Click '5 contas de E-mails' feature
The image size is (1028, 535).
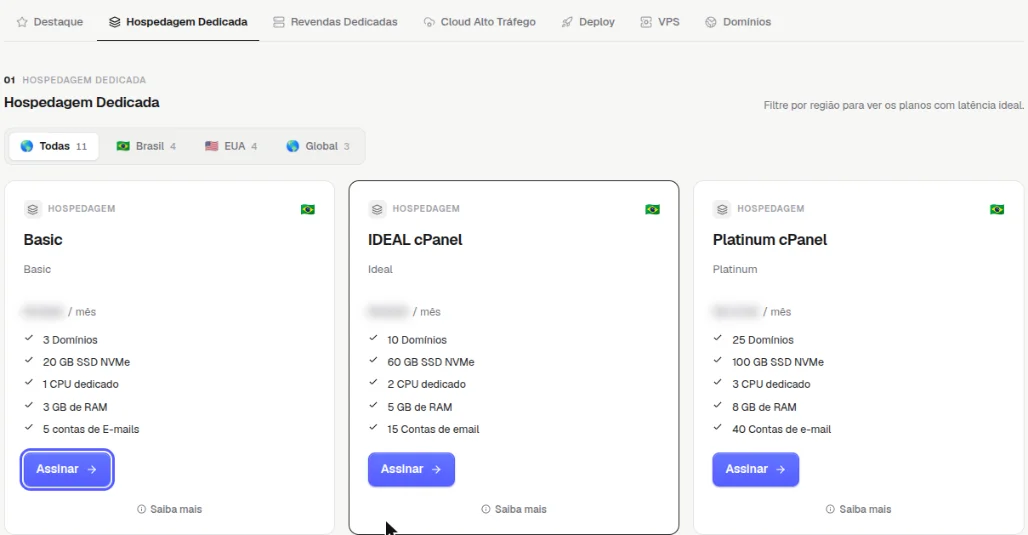91,429
